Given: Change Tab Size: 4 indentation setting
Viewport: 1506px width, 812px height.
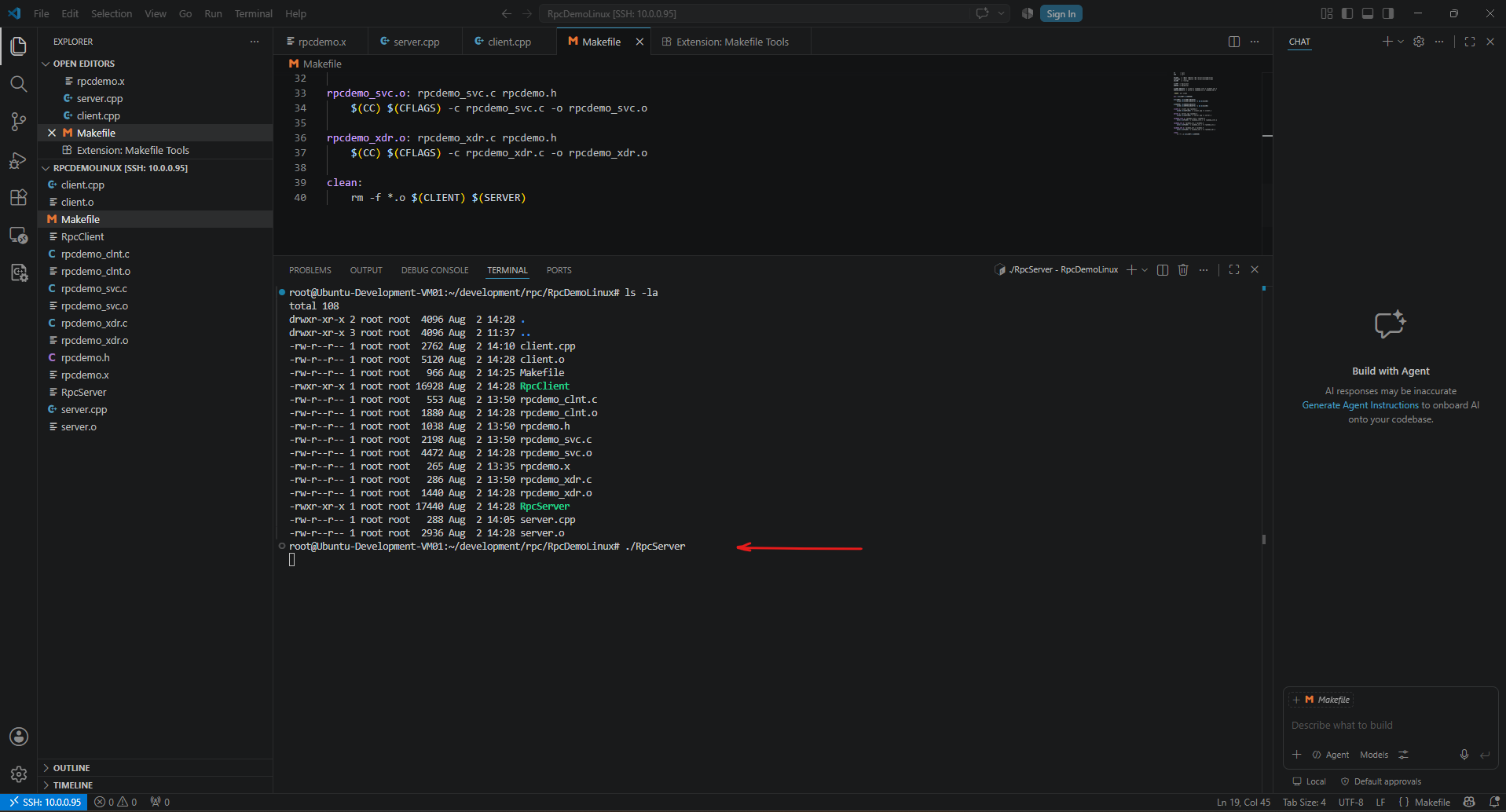Looking at the screenshot, I should [x=1304, y=802].
